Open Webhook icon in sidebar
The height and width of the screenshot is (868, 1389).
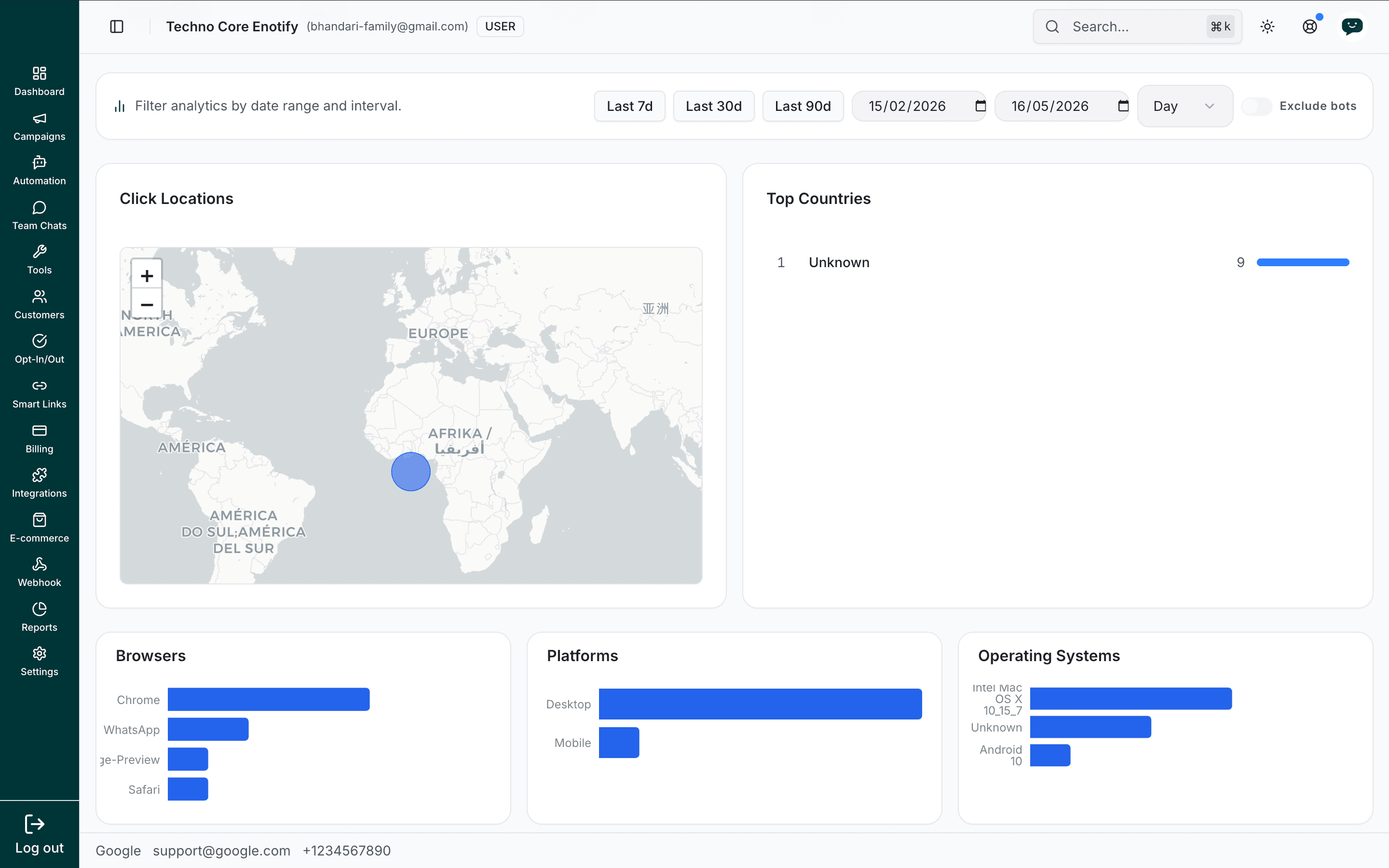point(39,564)
